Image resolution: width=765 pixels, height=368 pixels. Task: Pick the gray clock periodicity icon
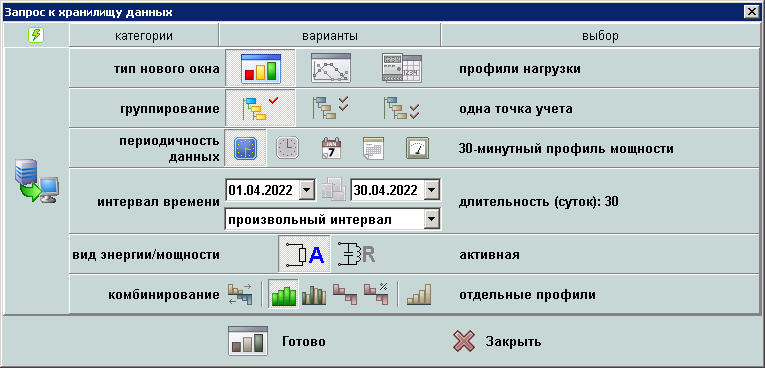[288, 148]
